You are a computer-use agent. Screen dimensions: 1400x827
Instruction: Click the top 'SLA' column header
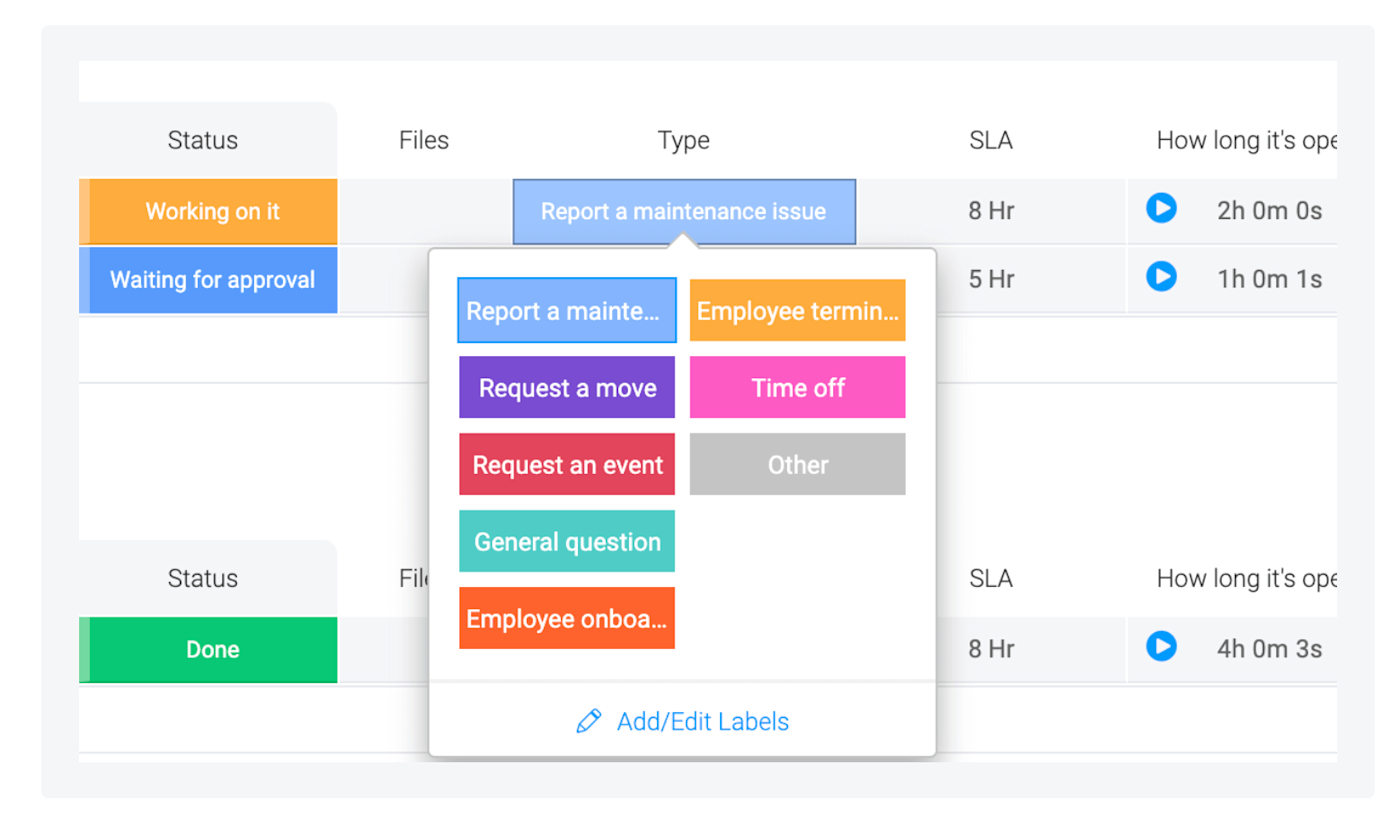[x=991, y=141]
